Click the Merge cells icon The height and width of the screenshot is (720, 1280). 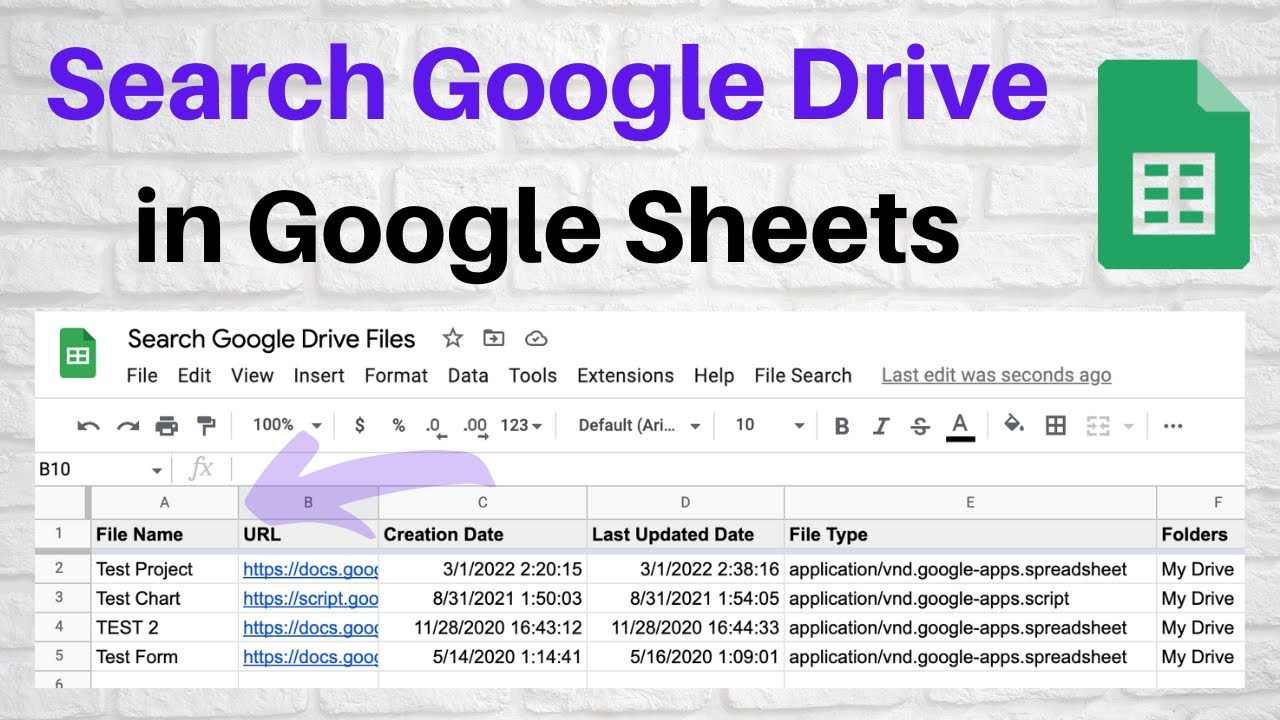pos(1098,426)
